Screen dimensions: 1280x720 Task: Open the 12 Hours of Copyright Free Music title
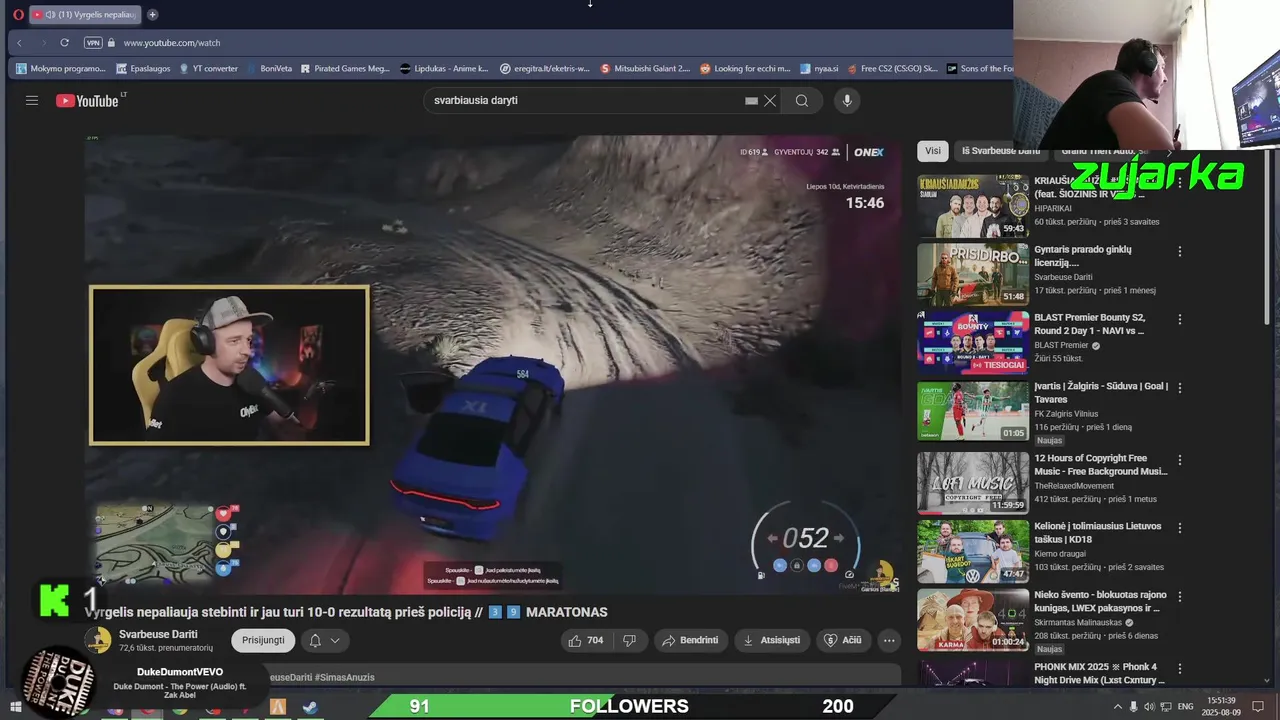pyautogui.click(x=1101, y=465)
